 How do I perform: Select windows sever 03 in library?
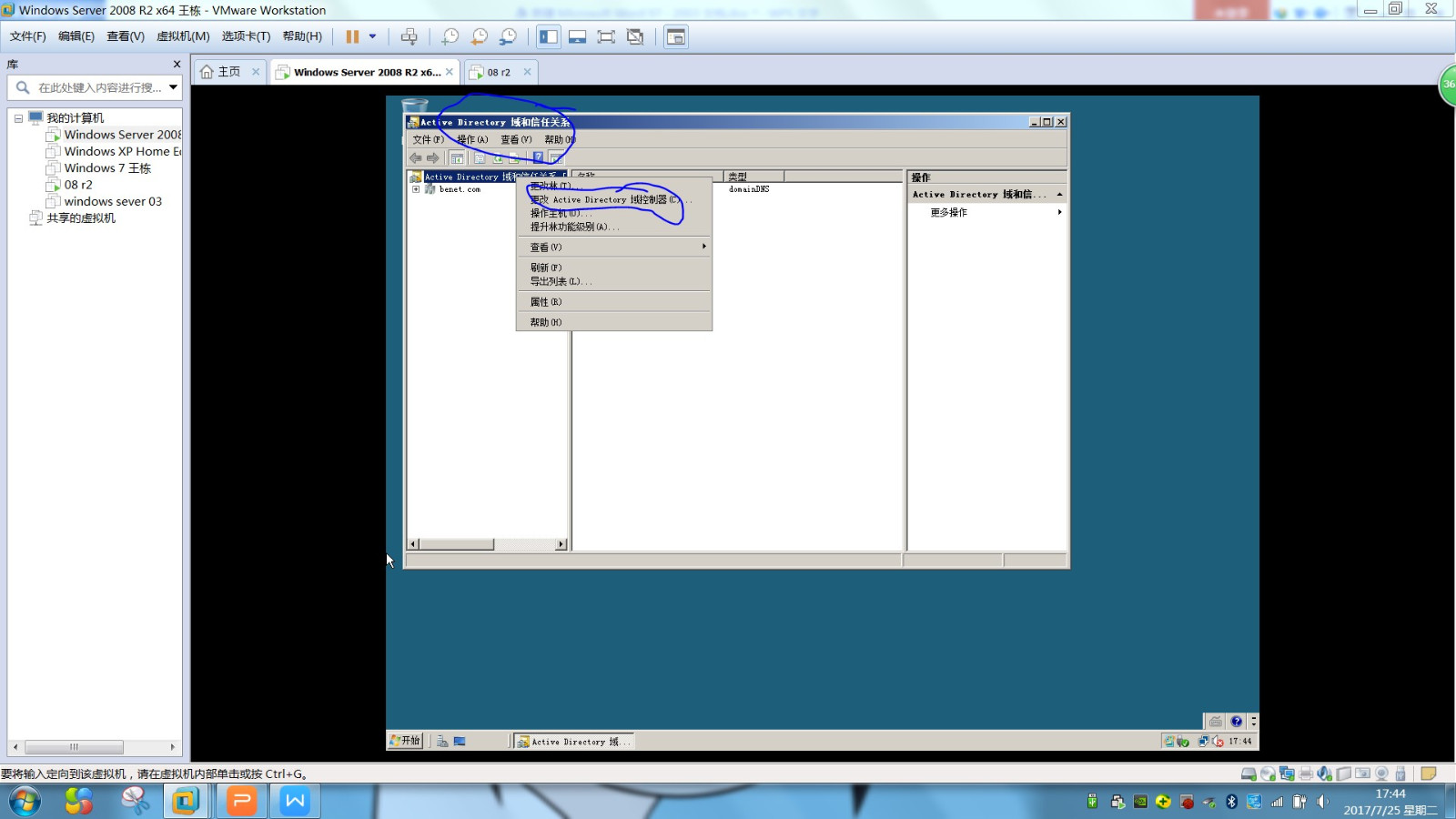coord(105,202)
